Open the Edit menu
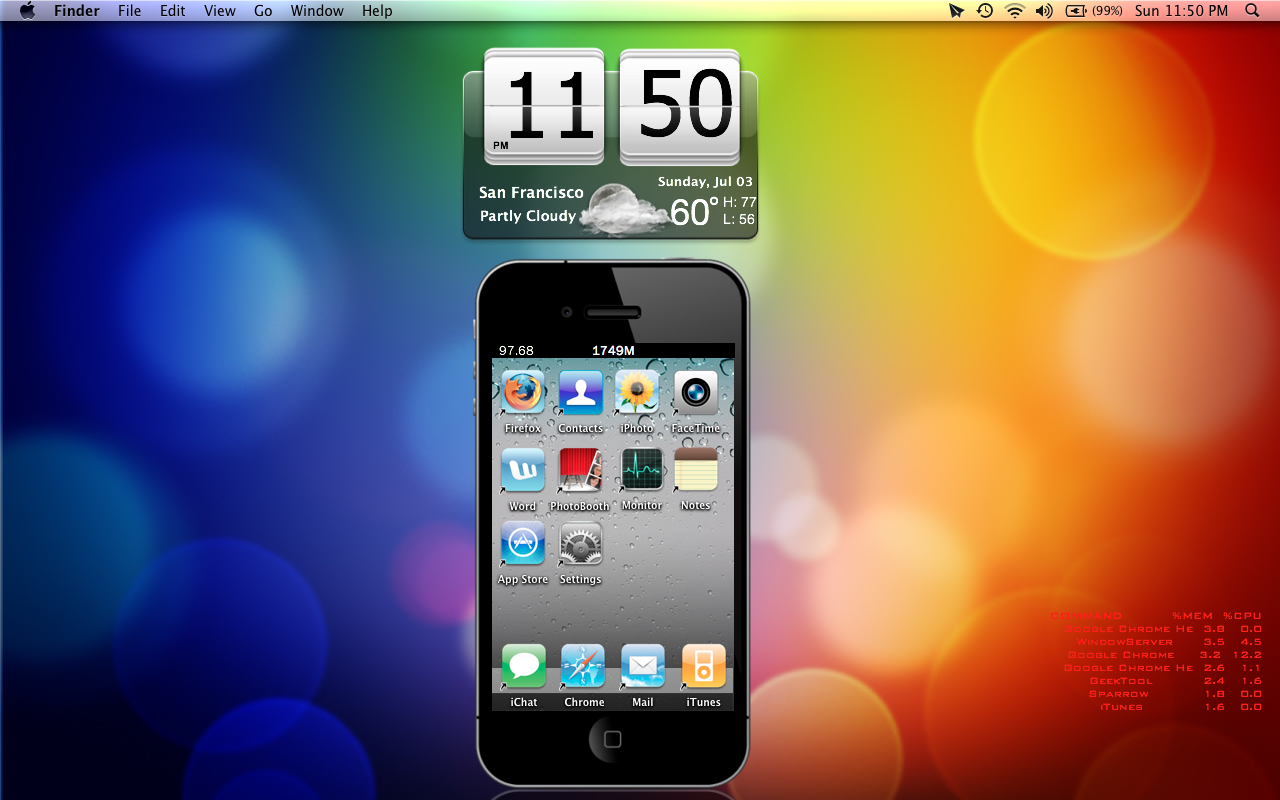The image size is (1280, 800). point(173,11)
